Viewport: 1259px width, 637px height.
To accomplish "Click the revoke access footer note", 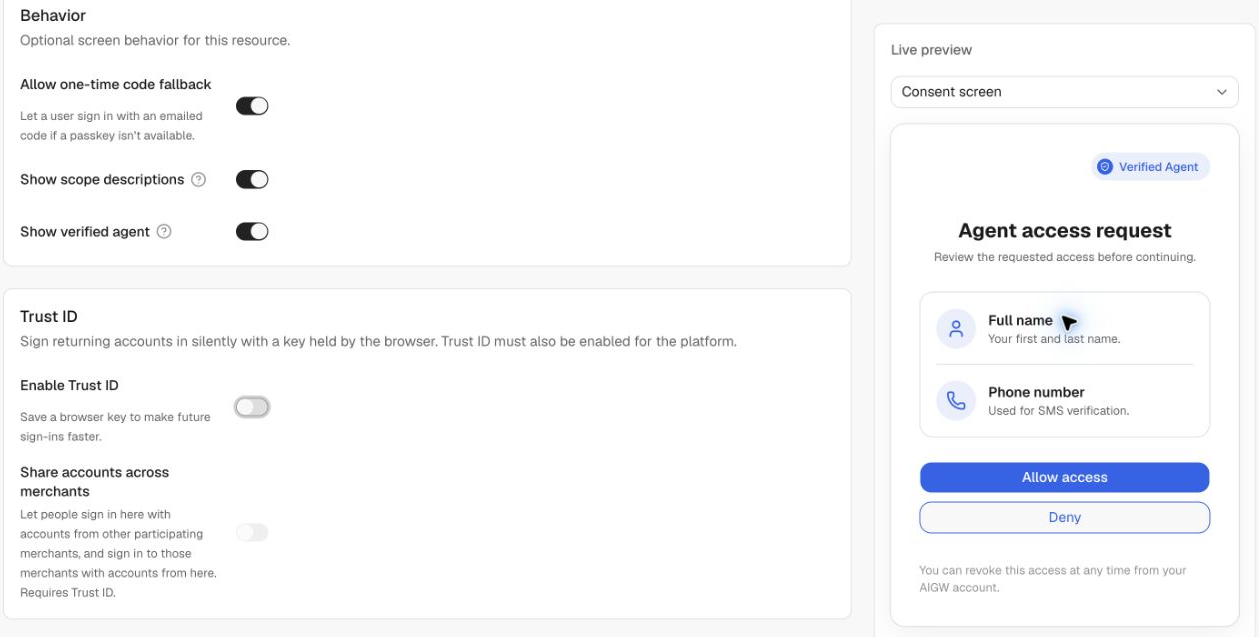I will click(x=1052, y=579).
